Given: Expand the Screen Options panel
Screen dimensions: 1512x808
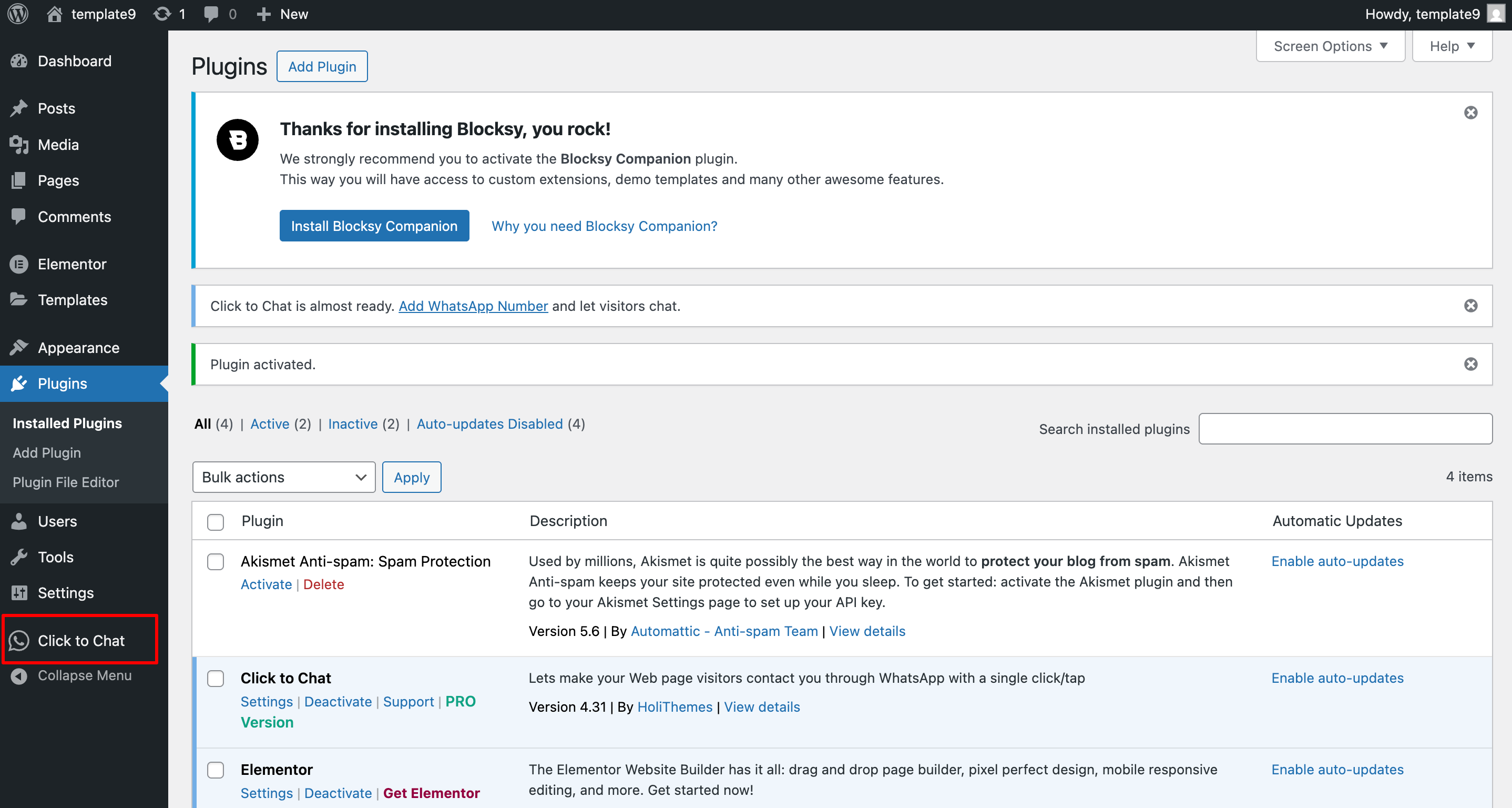Looking at the screenshot, I should pyautogui.click(x=1330, y=46).
